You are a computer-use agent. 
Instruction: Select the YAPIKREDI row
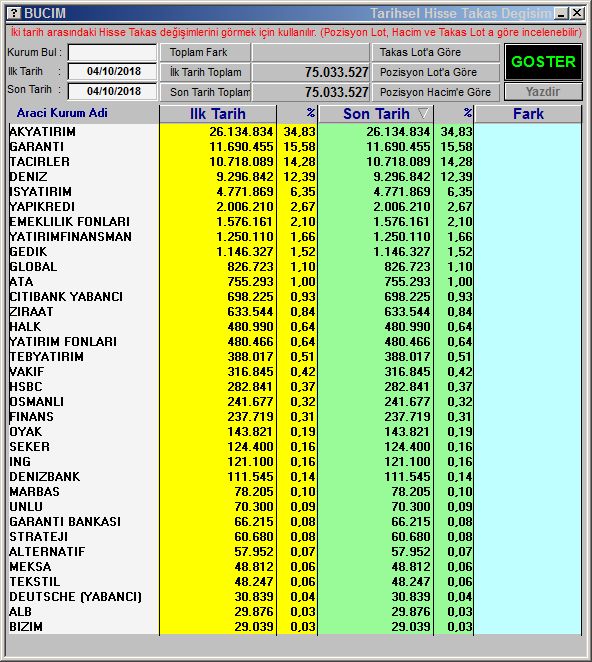point(295,207)
